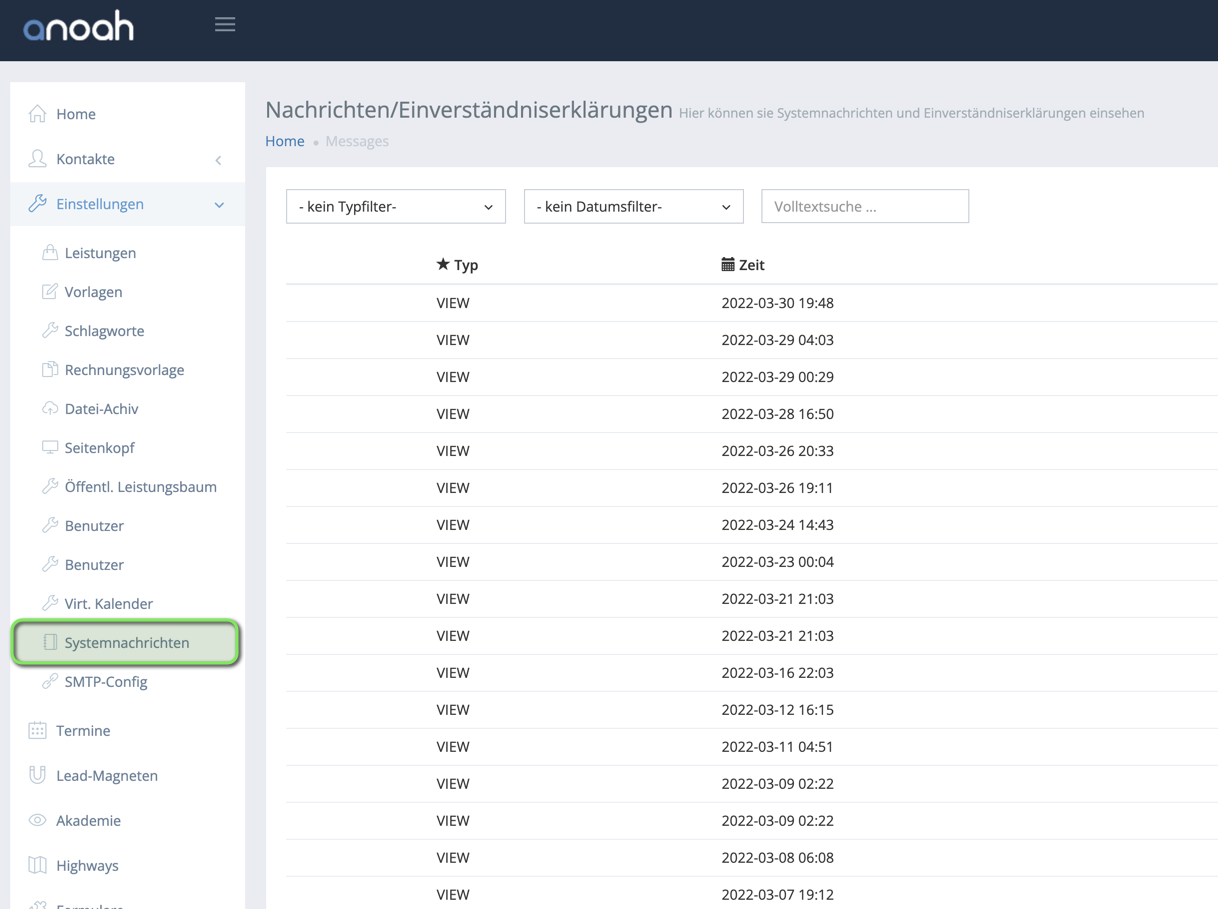This screenshot has width=1218, height=909.
Task: Click the Datei-Achiv cloud icon
Action: 50,409
